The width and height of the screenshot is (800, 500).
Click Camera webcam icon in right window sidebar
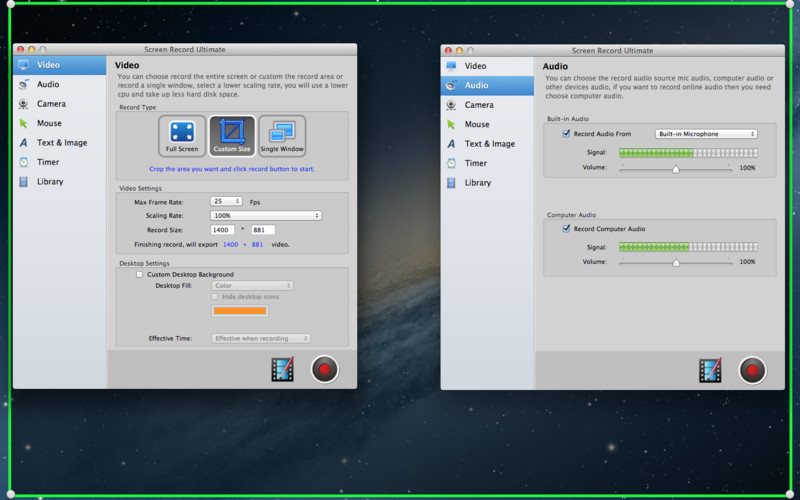pos(451,105)
